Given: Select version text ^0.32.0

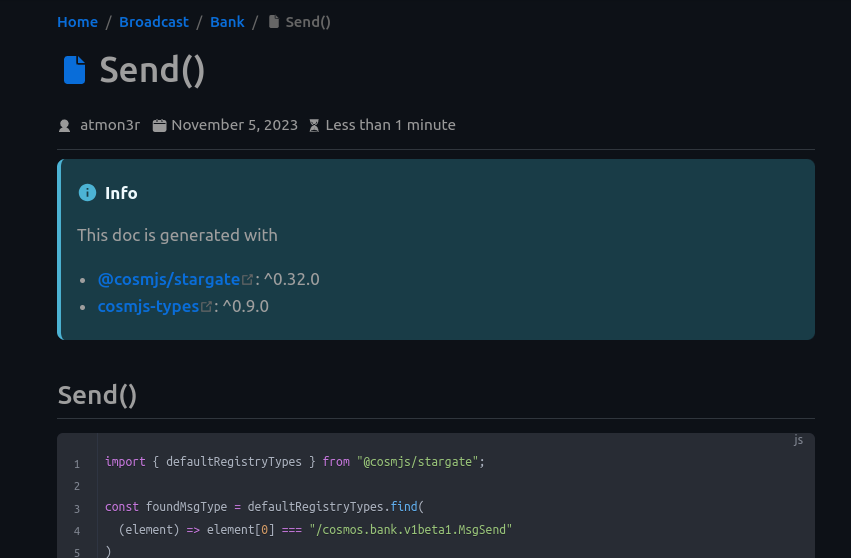Looking at the screenshot, I should (x=291, y=280).
